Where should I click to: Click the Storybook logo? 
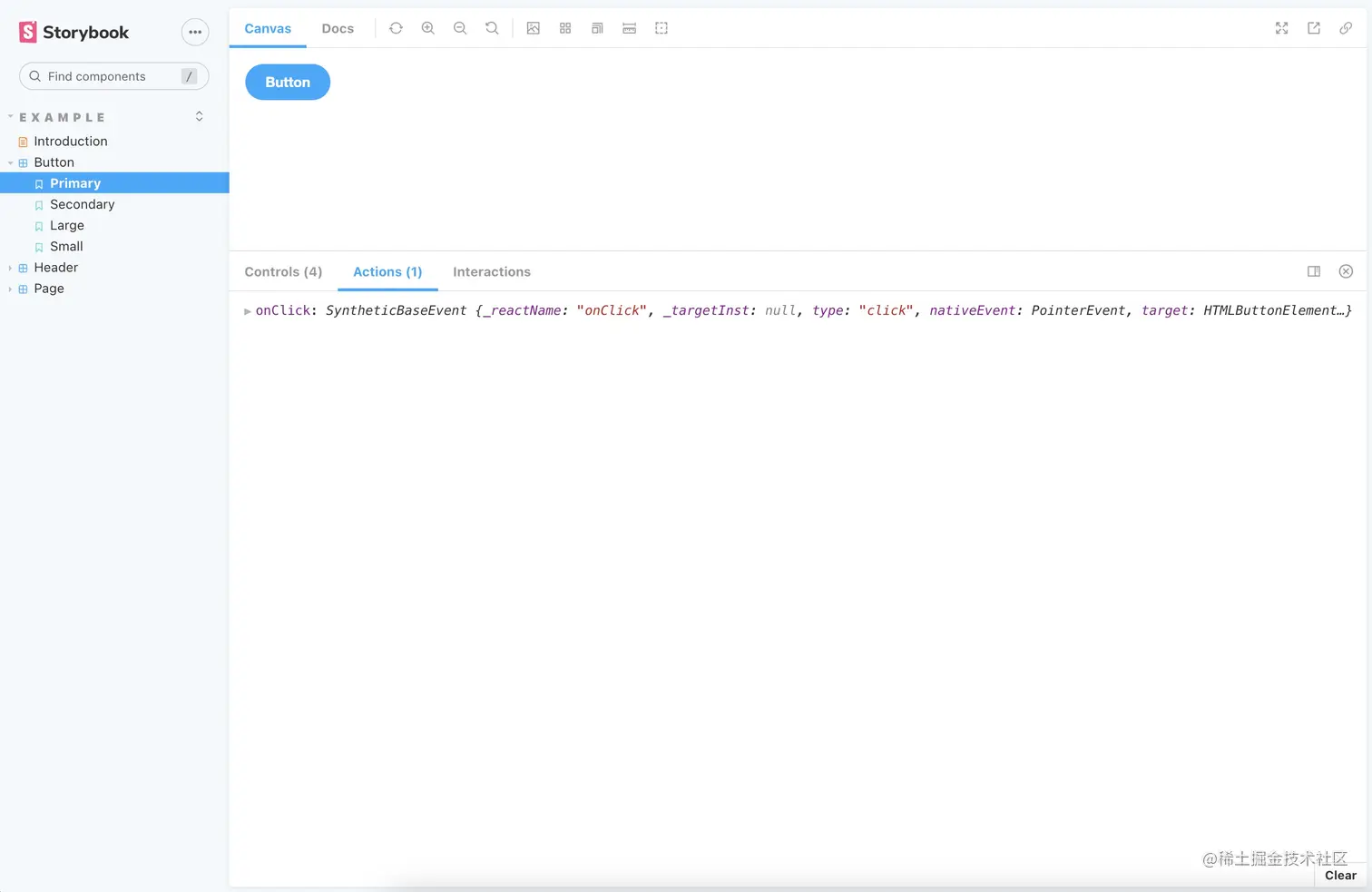(x=73, y=33)
